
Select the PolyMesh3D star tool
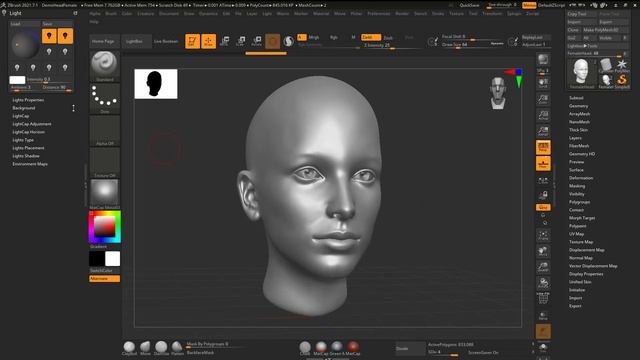(x=622, y=65)
